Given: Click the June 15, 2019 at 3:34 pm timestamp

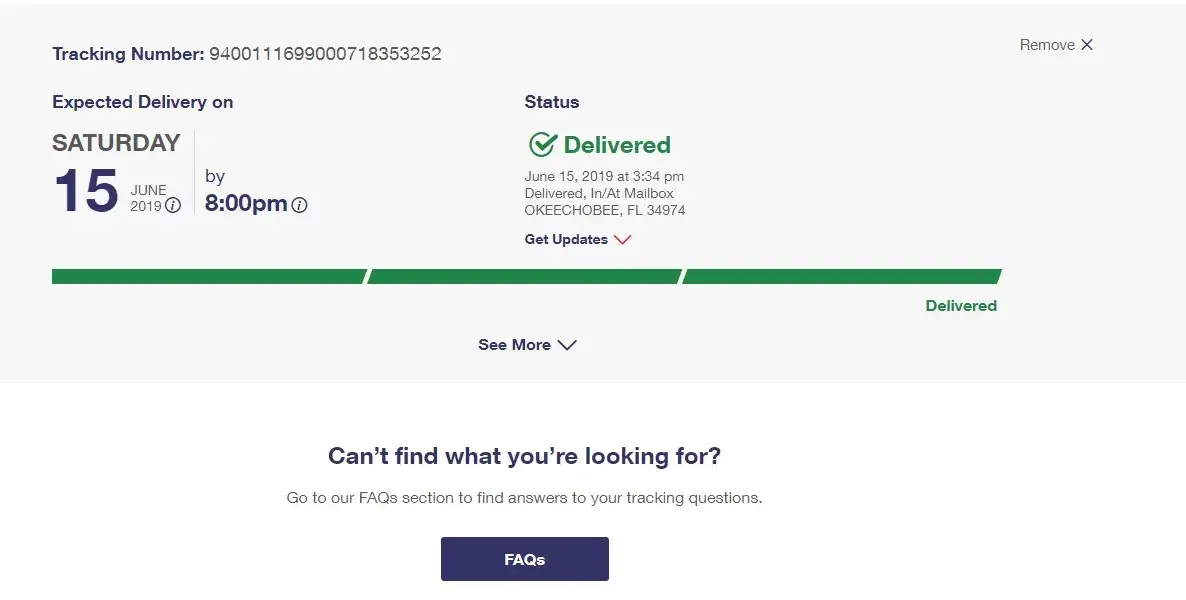Looking at the screenshot, I should pyautogui.click(x=604, y=177).
